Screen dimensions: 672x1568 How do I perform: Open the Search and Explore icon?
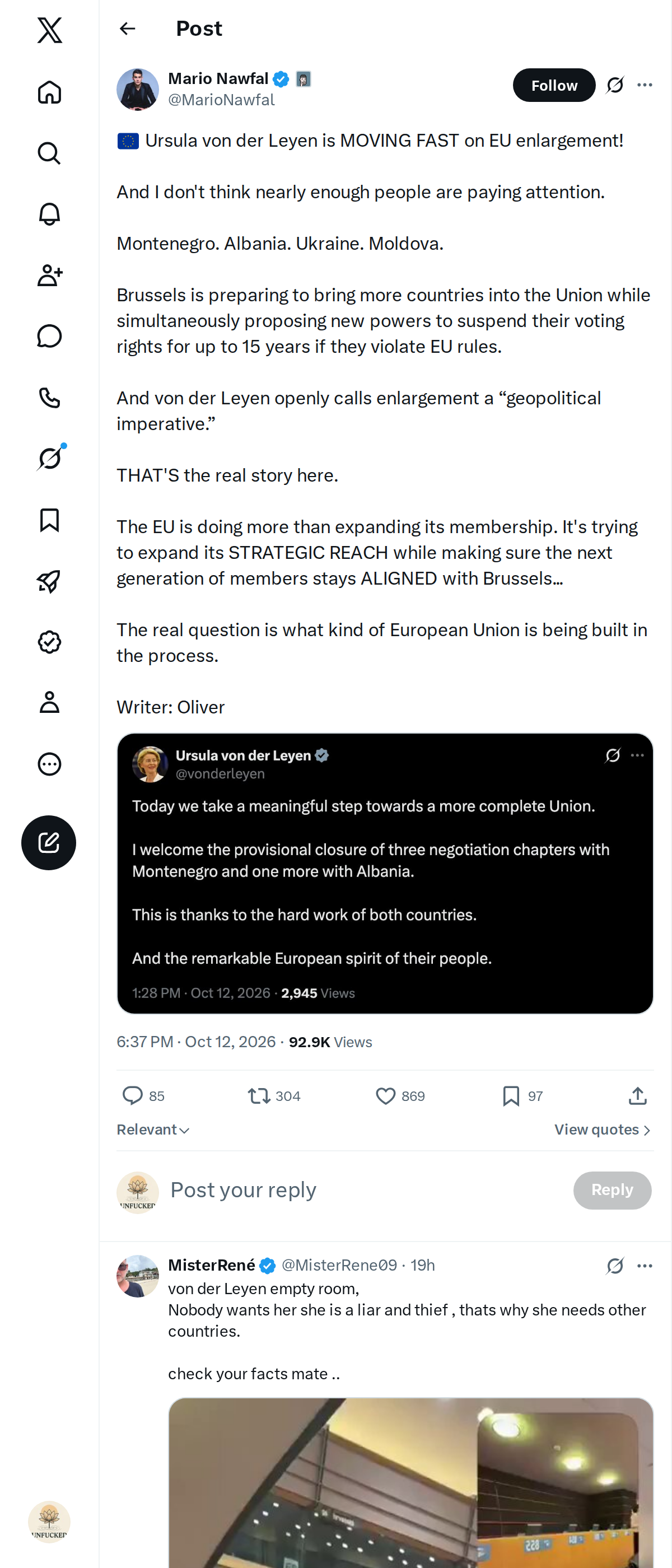[49, 153]
